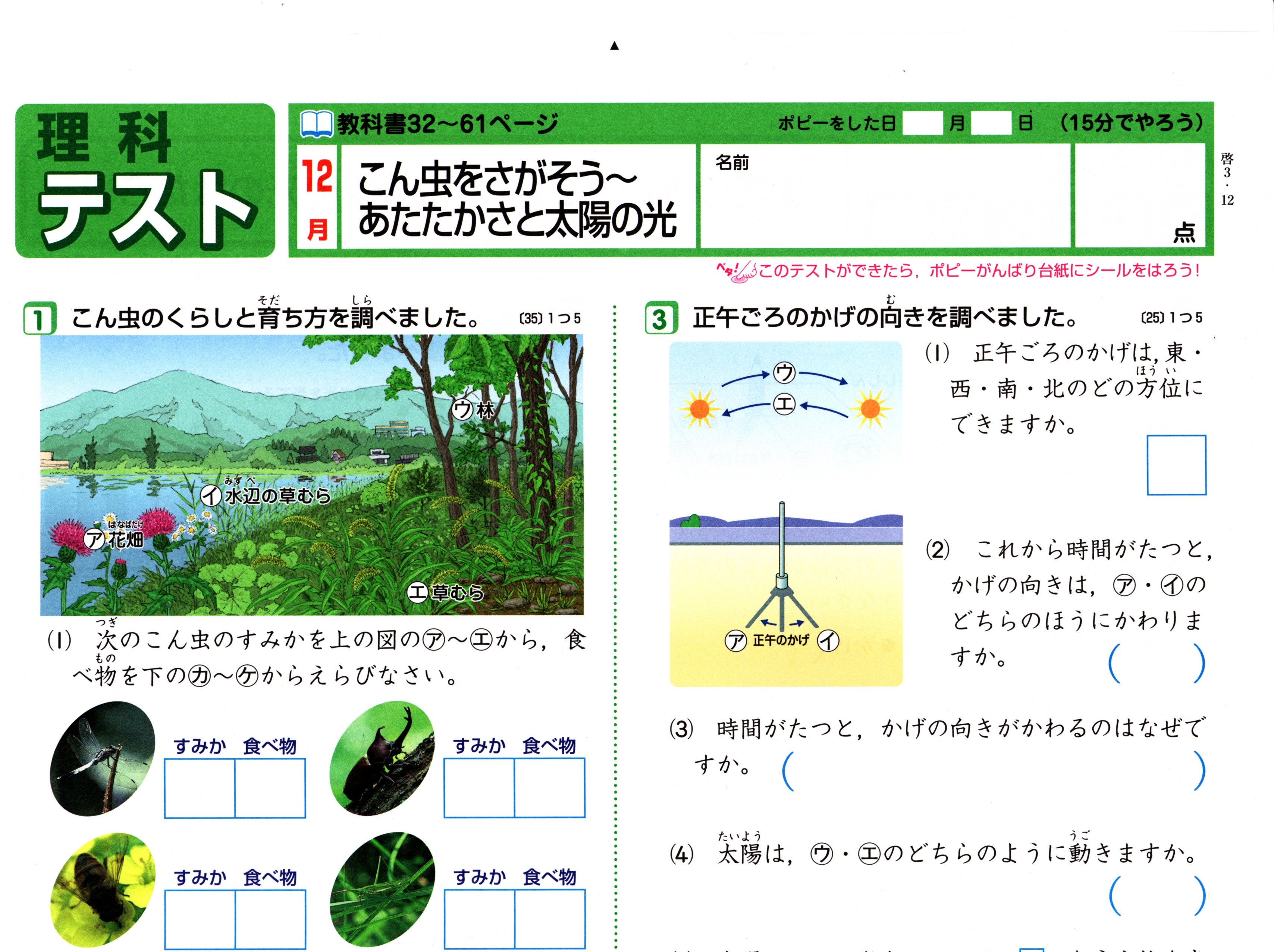Screen dimensions: 1274x952
Task: Click the bee's 食べ物 answer box
Action: pyautogui.click(x=270, y=919)
